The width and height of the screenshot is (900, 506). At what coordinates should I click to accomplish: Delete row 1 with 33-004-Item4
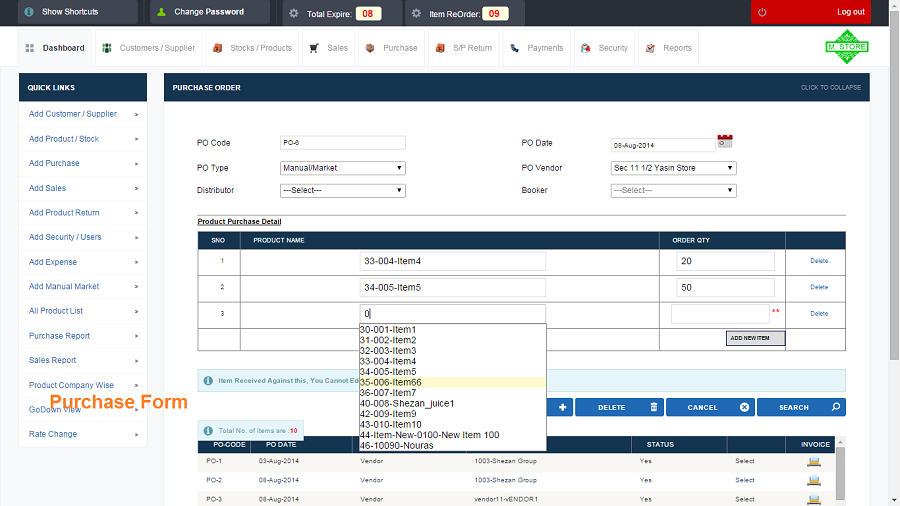click(819, 261)
